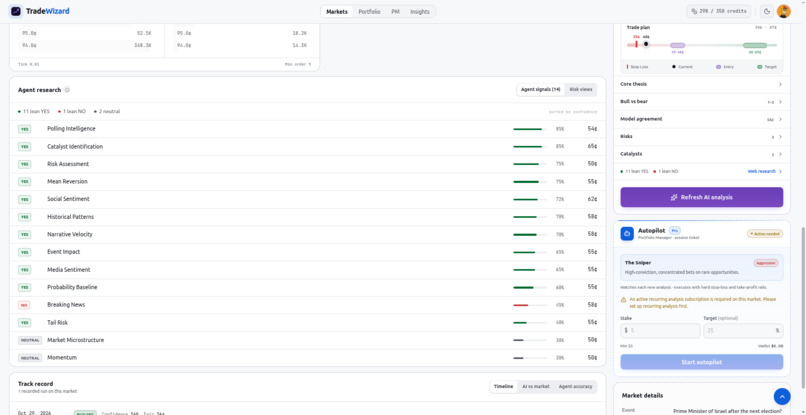Click the YES badge beside Tail Risk
The width and height of the screenshot is (806, 415).
[x=24, y=322]
